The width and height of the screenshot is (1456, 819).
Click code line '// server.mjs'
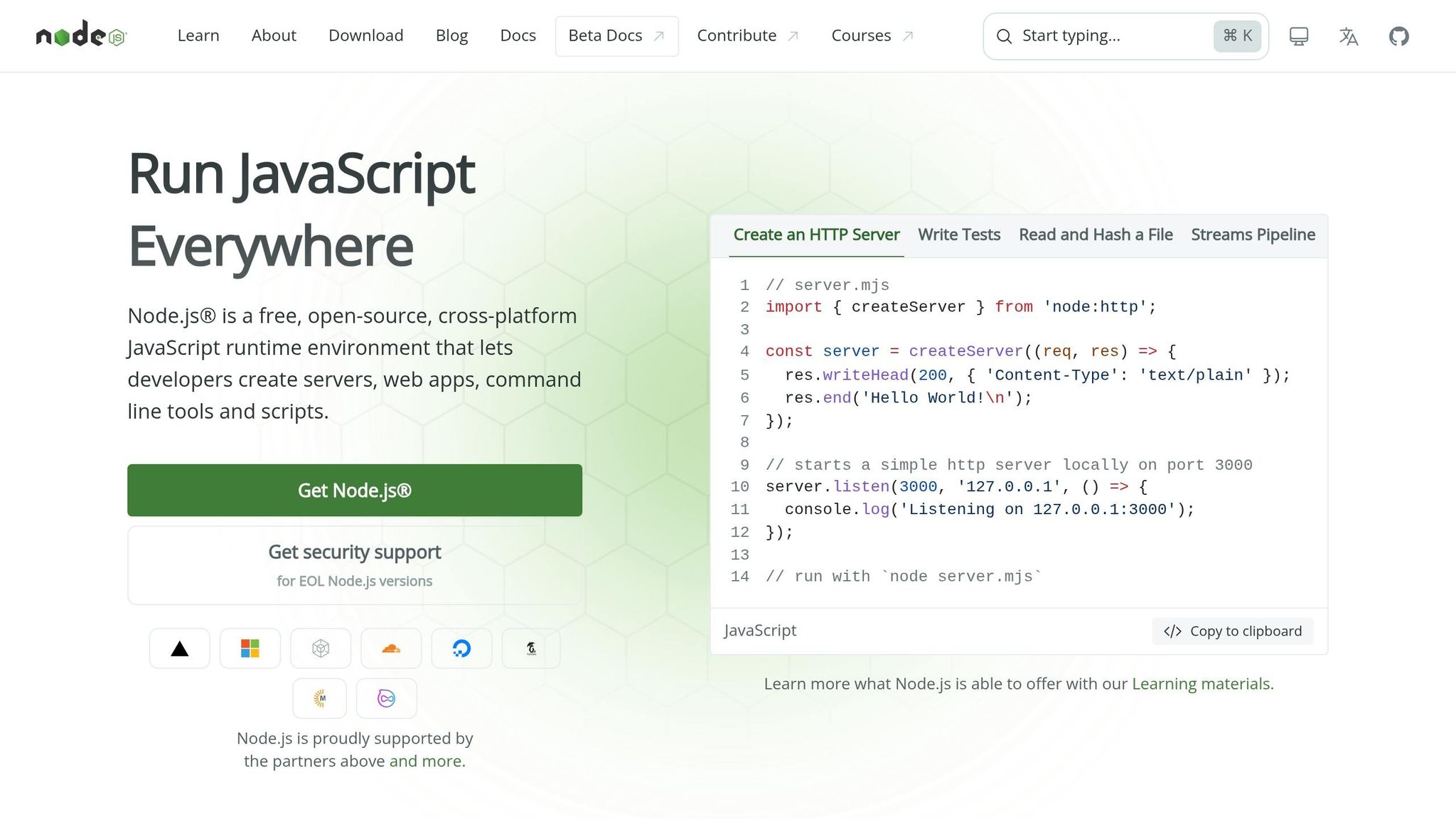828,285
